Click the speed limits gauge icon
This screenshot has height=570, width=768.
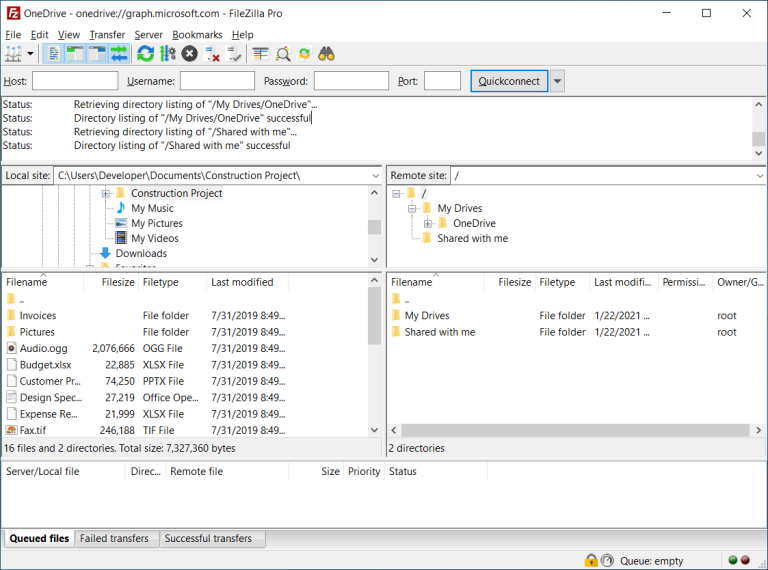(607, 560)
